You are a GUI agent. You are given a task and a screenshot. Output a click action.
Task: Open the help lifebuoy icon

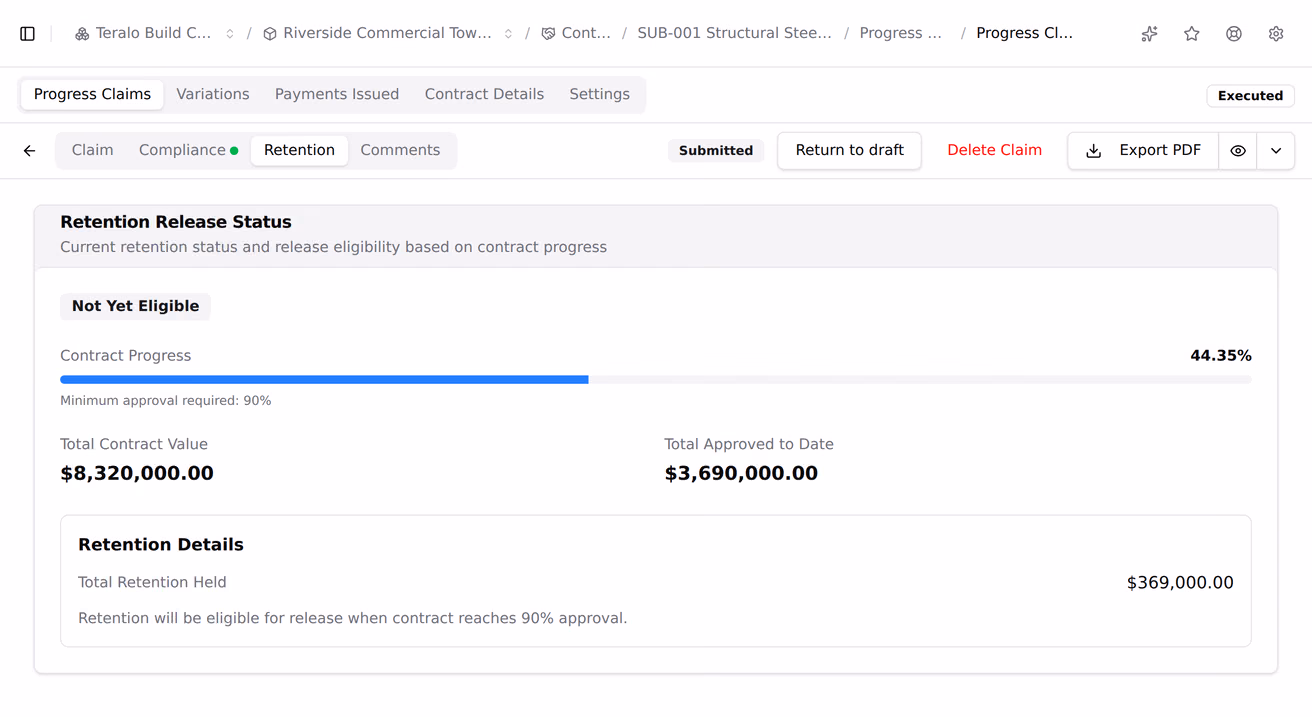tap(1234, 34)
